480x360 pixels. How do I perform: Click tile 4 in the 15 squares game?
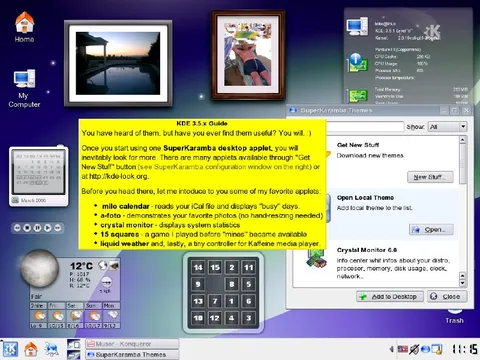pyautogui.click(x=232, y=318)
